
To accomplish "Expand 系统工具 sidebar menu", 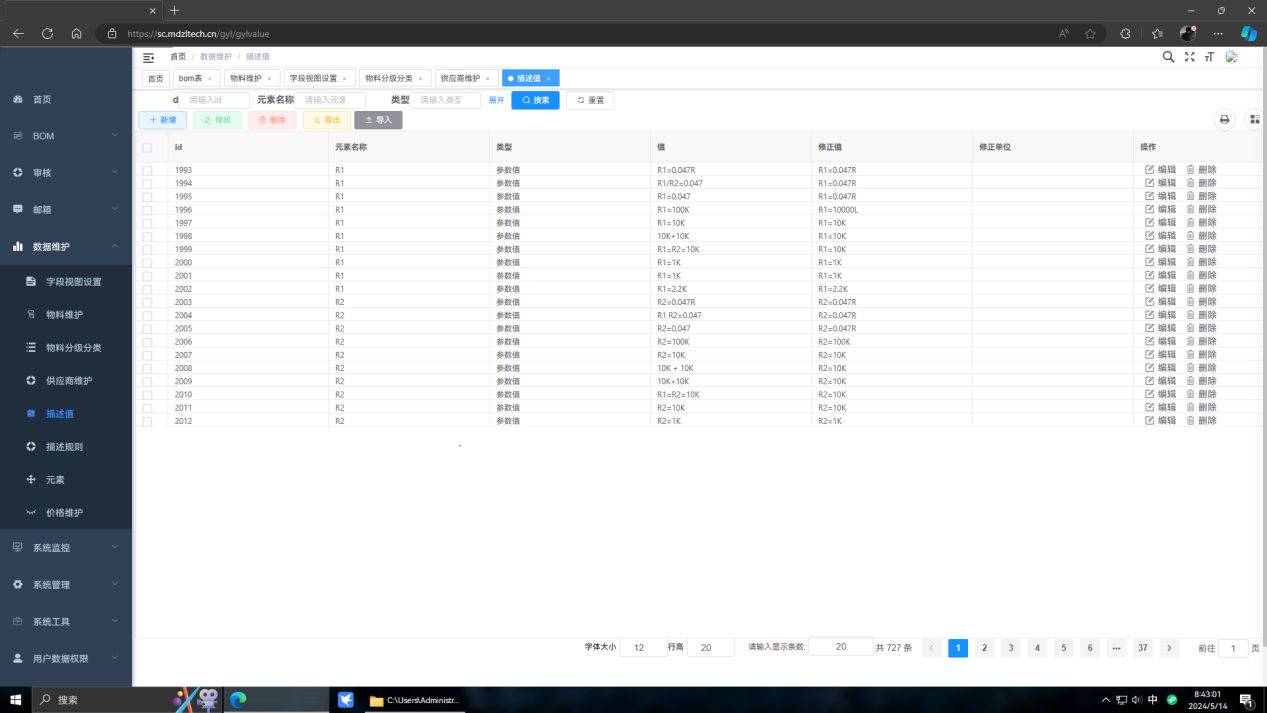I will coord(66,621).
